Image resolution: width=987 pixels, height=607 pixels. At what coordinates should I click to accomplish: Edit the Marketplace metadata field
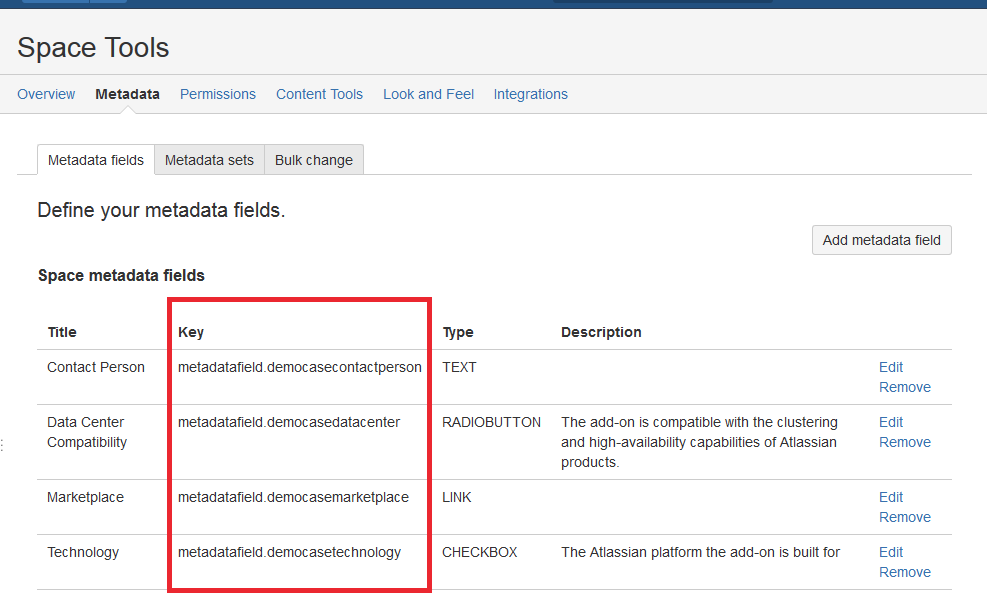click(x=891, y=497)
